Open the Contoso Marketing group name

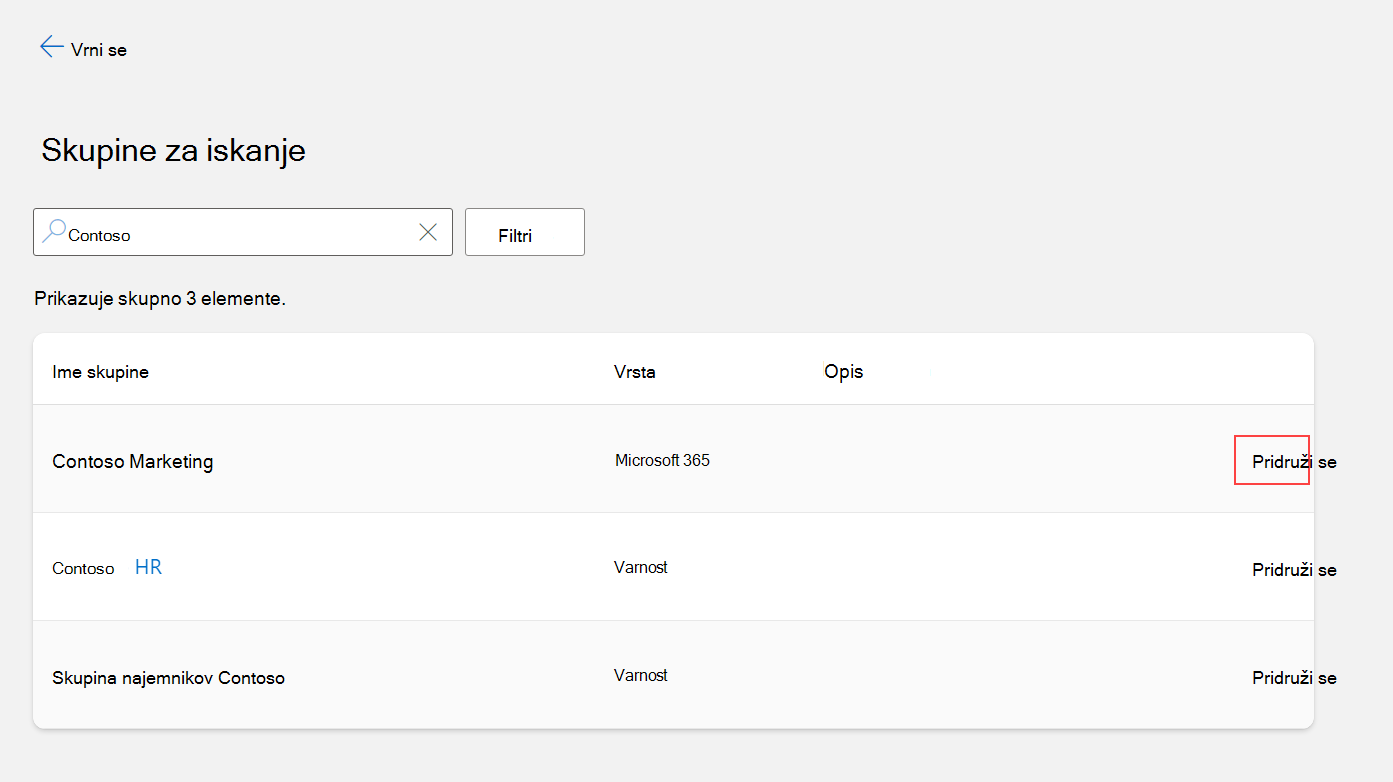pos(133,461)
